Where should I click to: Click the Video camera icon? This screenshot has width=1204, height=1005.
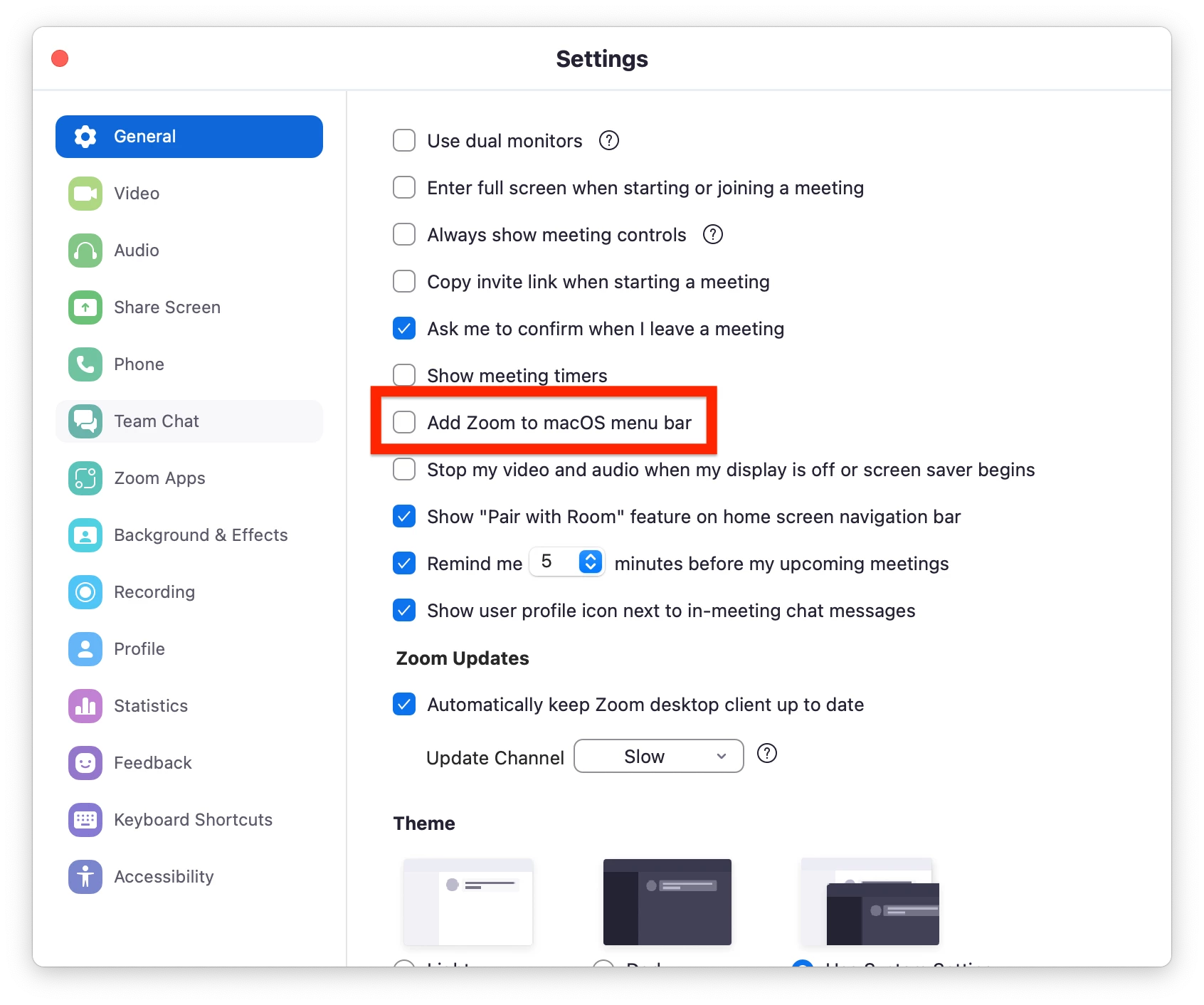(x=85, y=194)
